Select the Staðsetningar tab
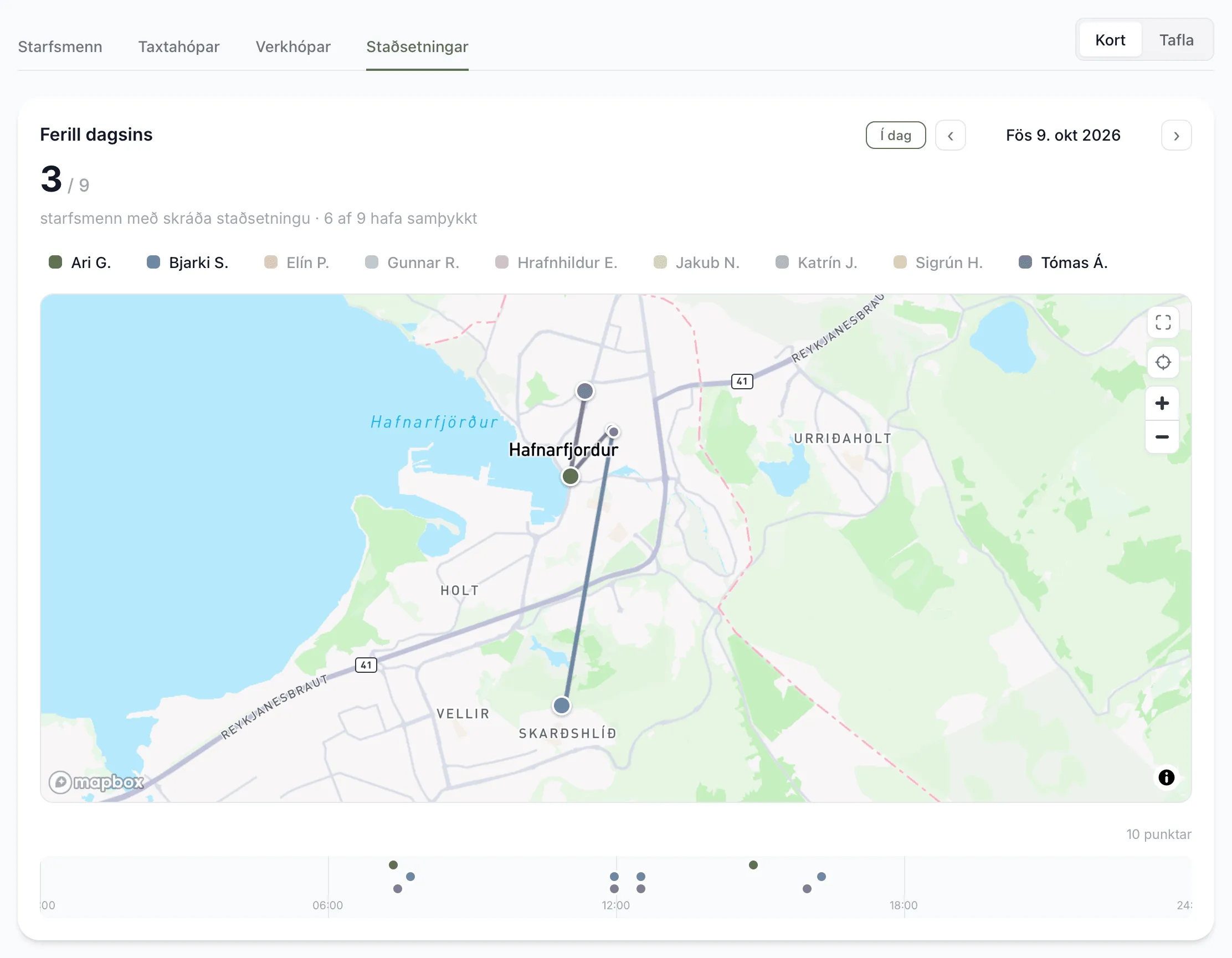This screenshot has width=1232, height=958. click(418, 47)
